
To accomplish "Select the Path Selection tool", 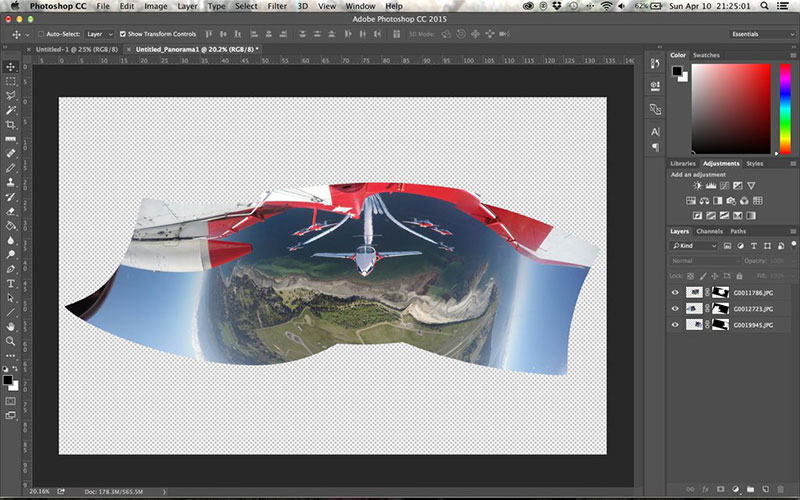I will tap(10, 298).
